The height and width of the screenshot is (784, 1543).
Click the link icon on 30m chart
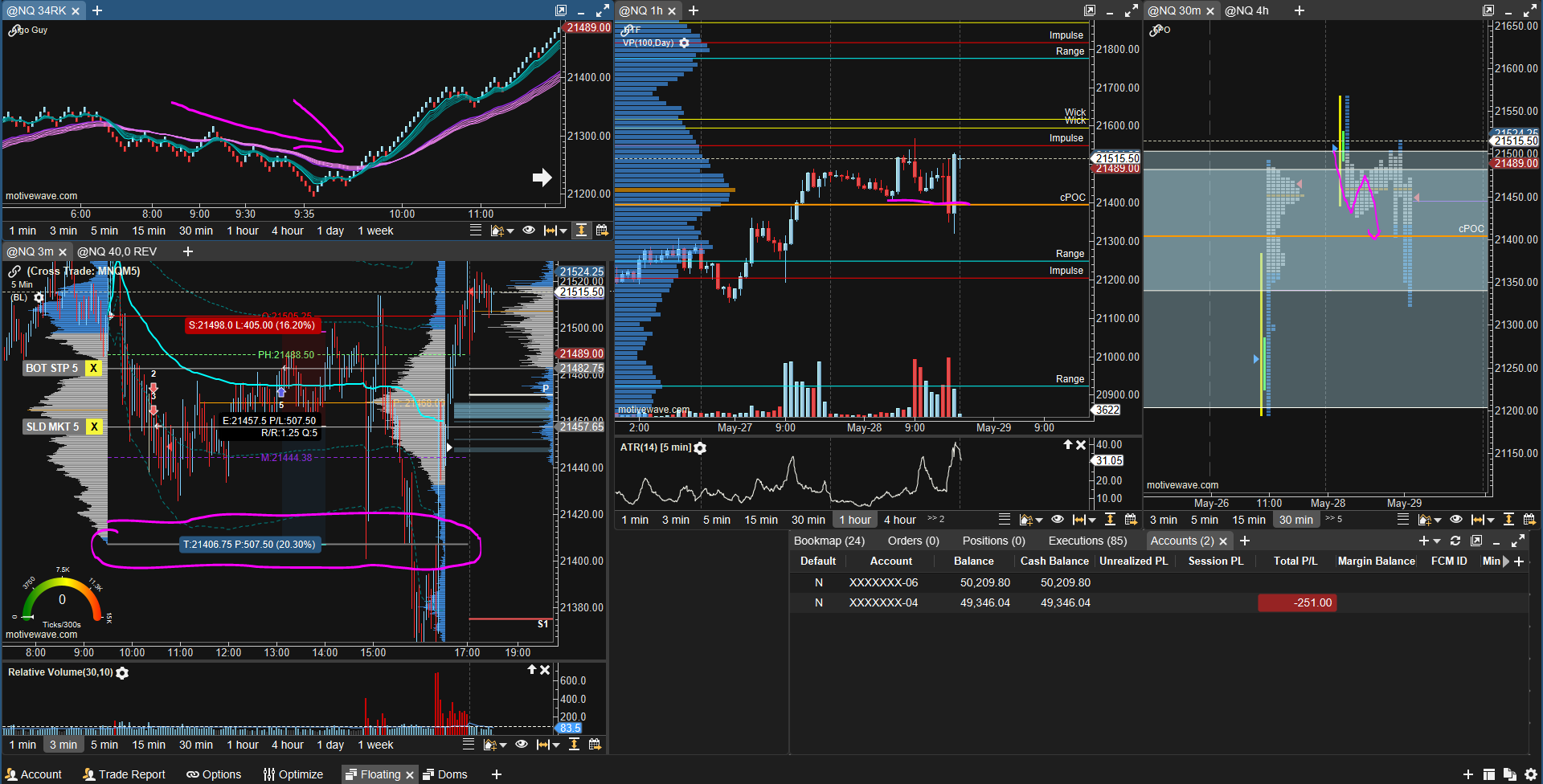(1156, 31)
